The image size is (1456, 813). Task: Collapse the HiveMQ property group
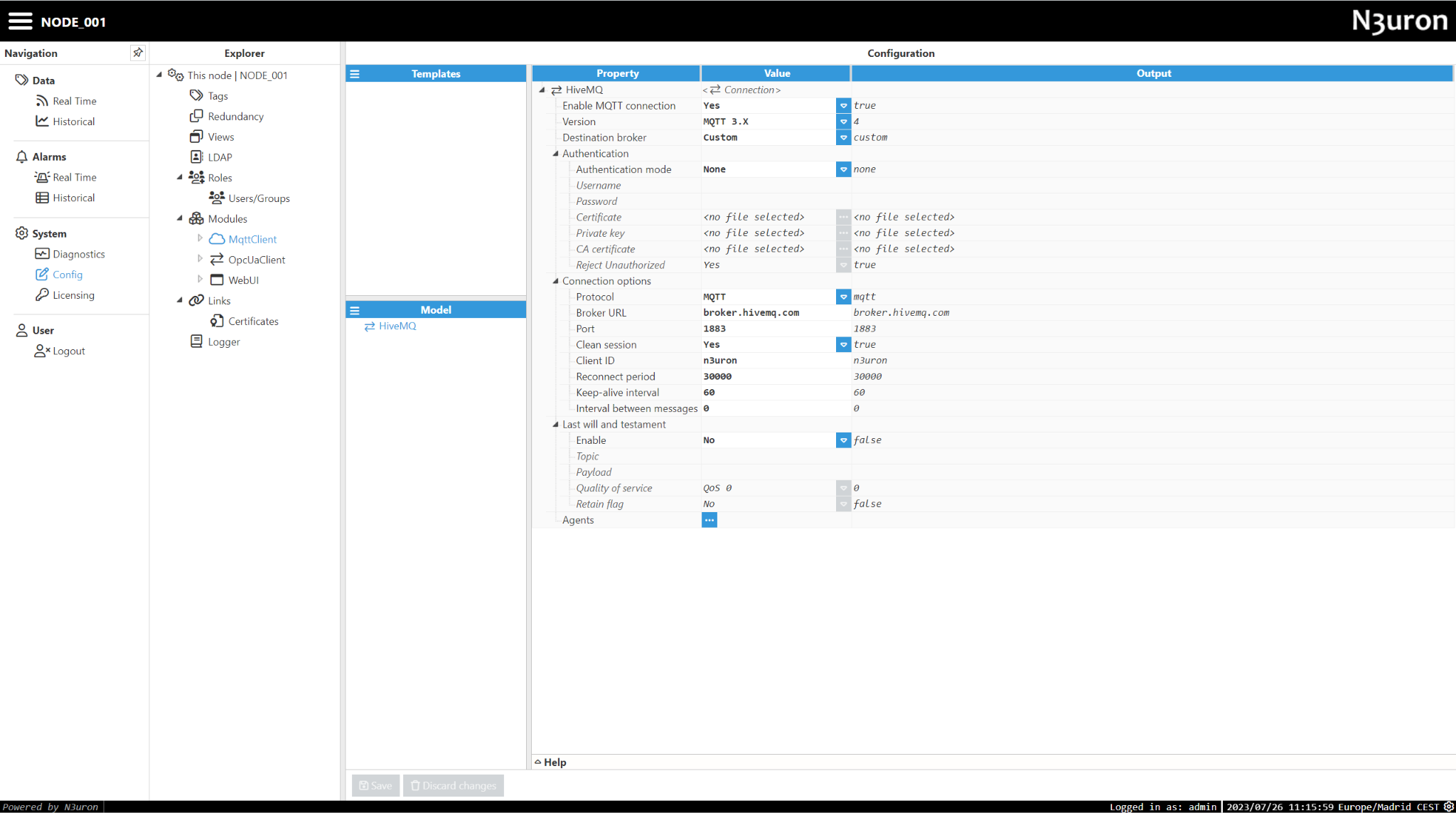point(542,90)
